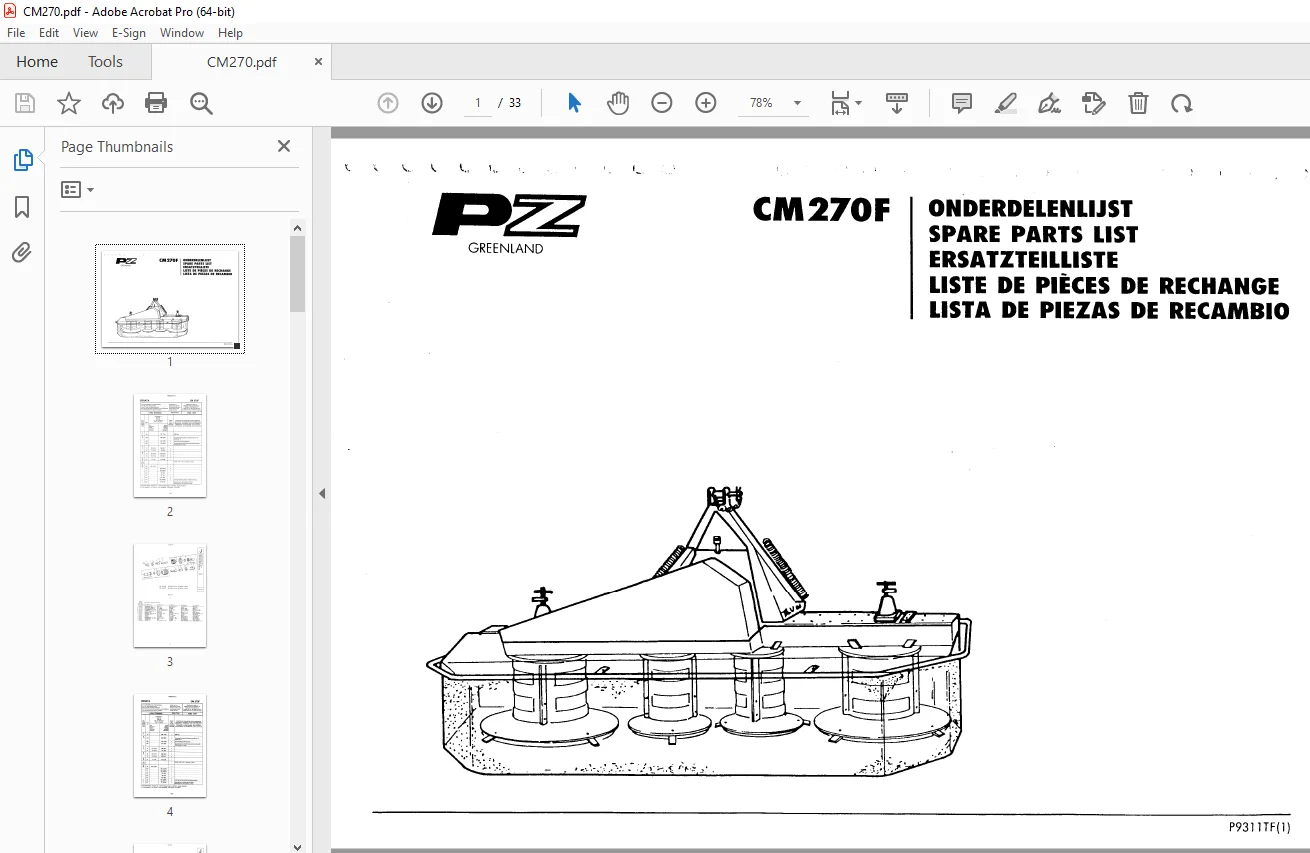Add the document to starred favorites

point(69,103)
